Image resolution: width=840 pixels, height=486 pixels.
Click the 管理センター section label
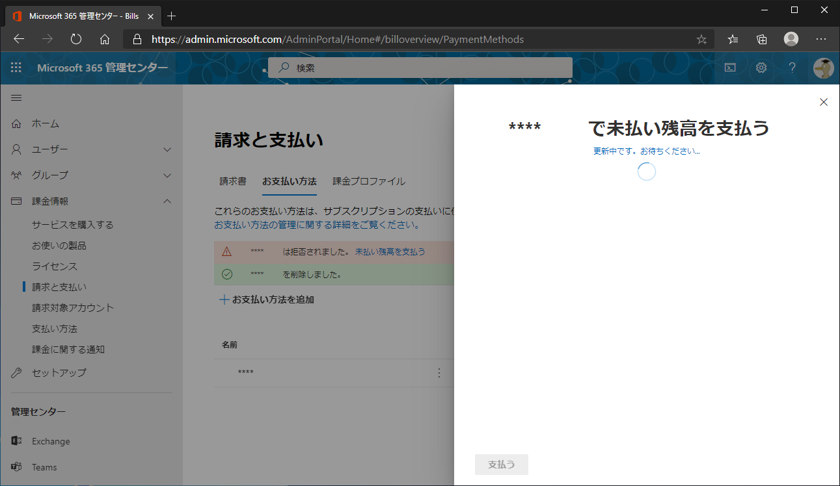(x=38, y=412)
